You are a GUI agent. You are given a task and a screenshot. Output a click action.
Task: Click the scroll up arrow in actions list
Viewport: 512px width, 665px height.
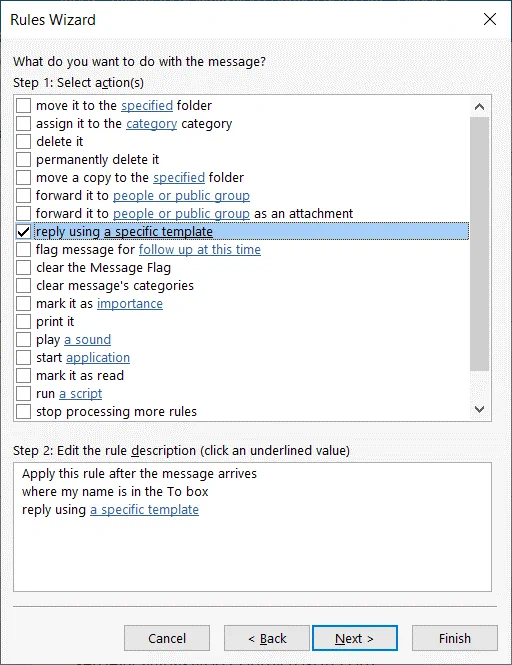[479, 106]
